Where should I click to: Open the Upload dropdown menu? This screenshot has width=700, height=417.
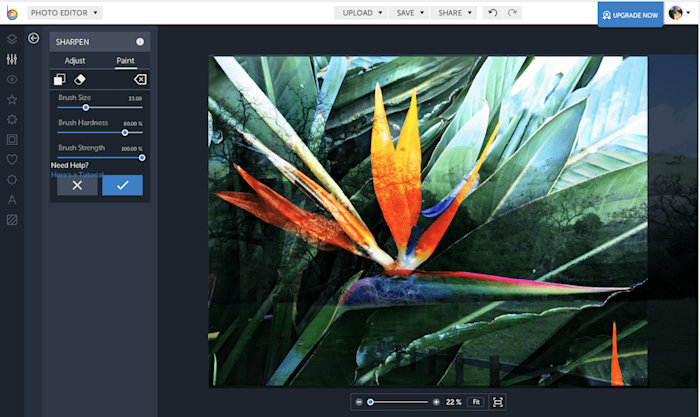(x=362, y=13)
